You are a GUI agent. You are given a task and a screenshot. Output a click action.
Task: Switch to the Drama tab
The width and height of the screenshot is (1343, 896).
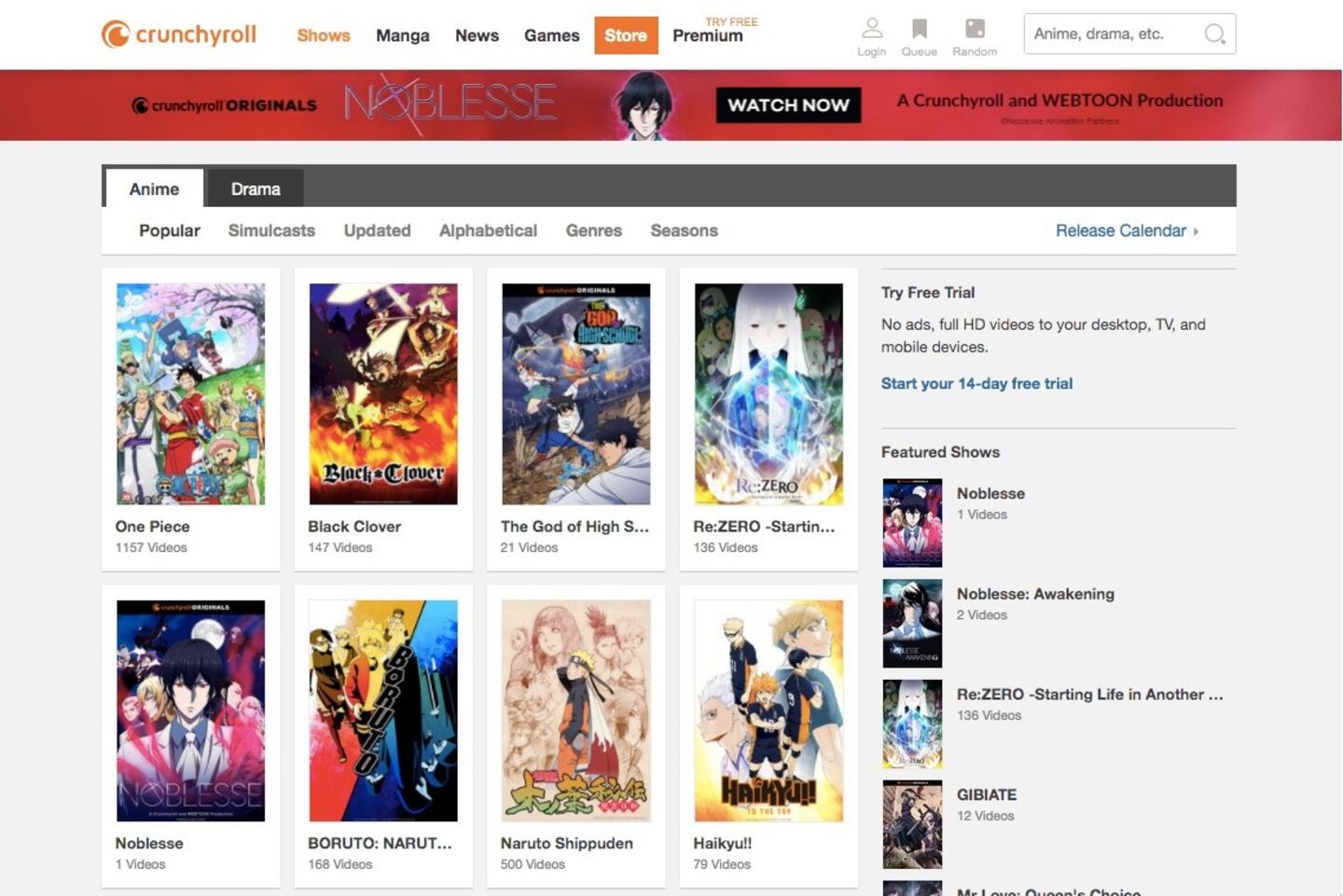pyautogui.click(x=256, y=189)
